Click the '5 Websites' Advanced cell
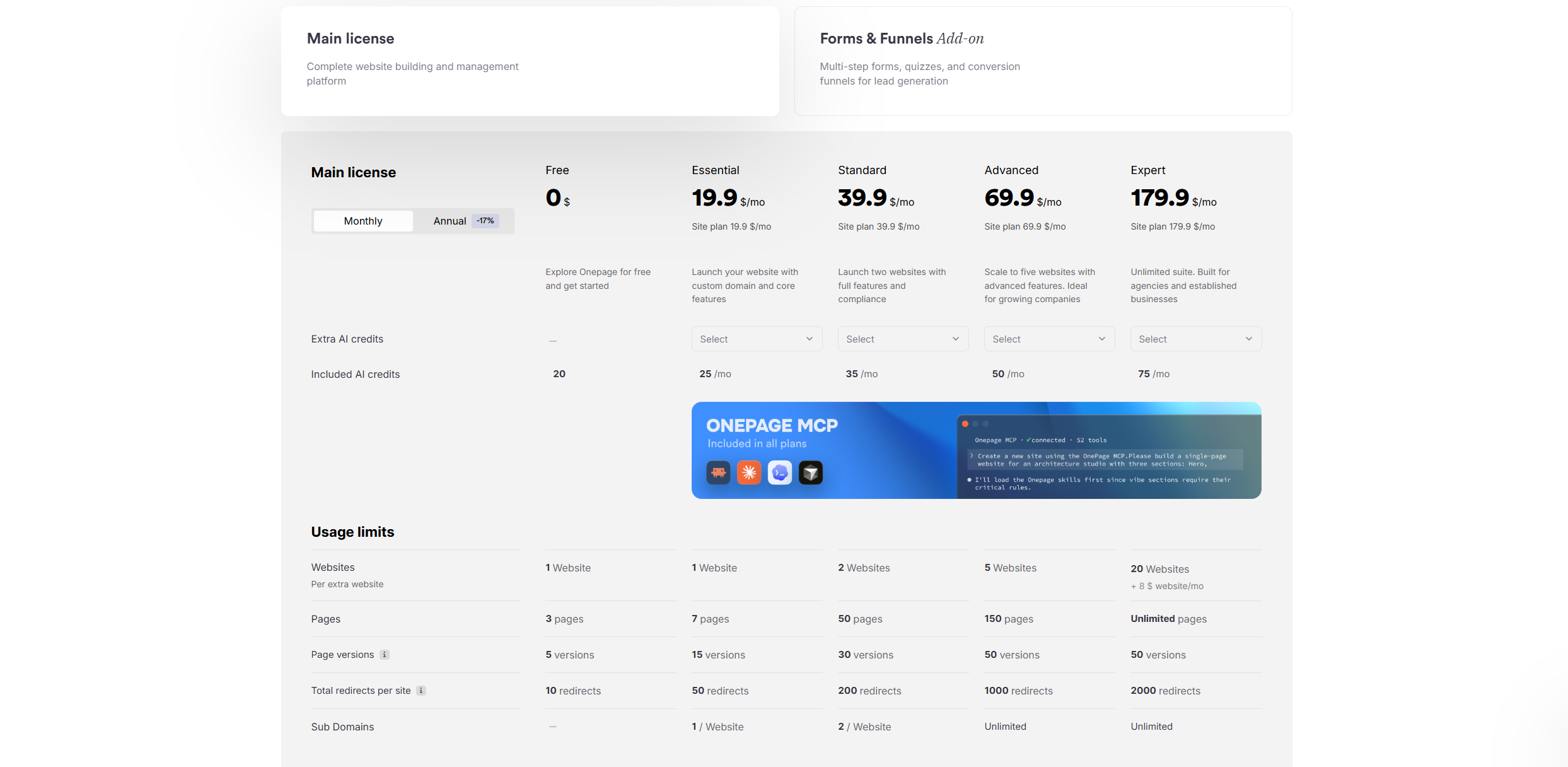The image size is (1568, 767). click(1010, 568)
